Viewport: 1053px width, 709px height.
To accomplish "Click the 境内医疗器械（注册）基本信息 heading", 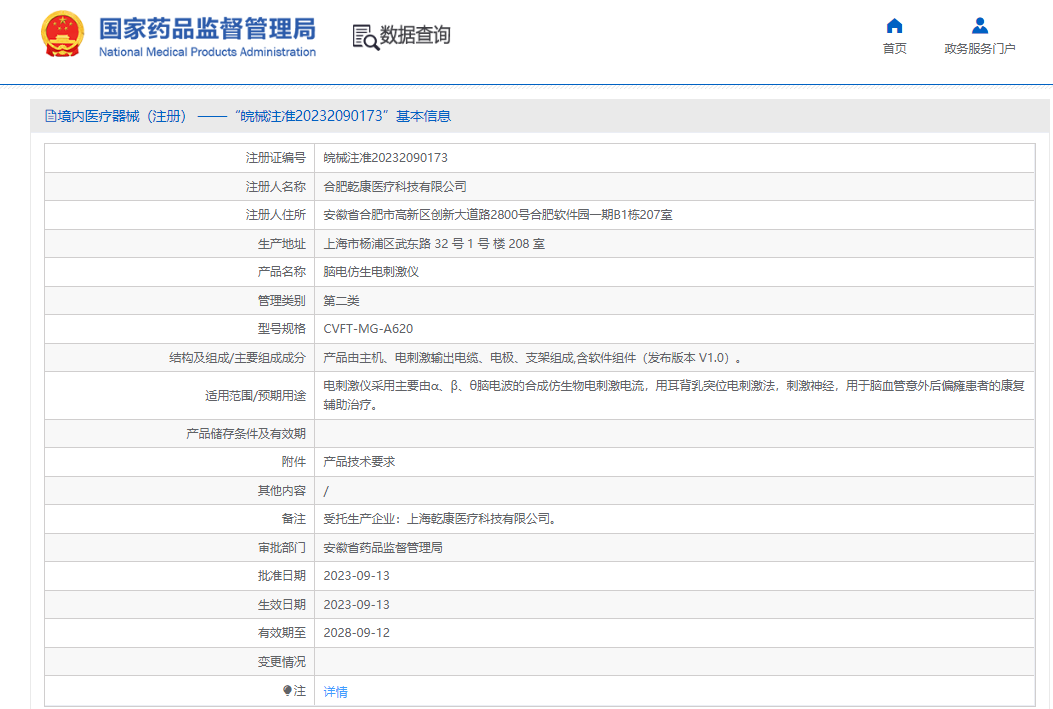I will (248, 116).
